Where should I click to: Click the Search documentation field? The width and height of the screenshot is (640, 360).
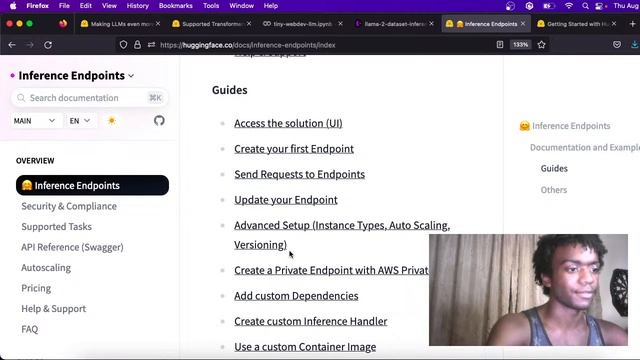89,98
